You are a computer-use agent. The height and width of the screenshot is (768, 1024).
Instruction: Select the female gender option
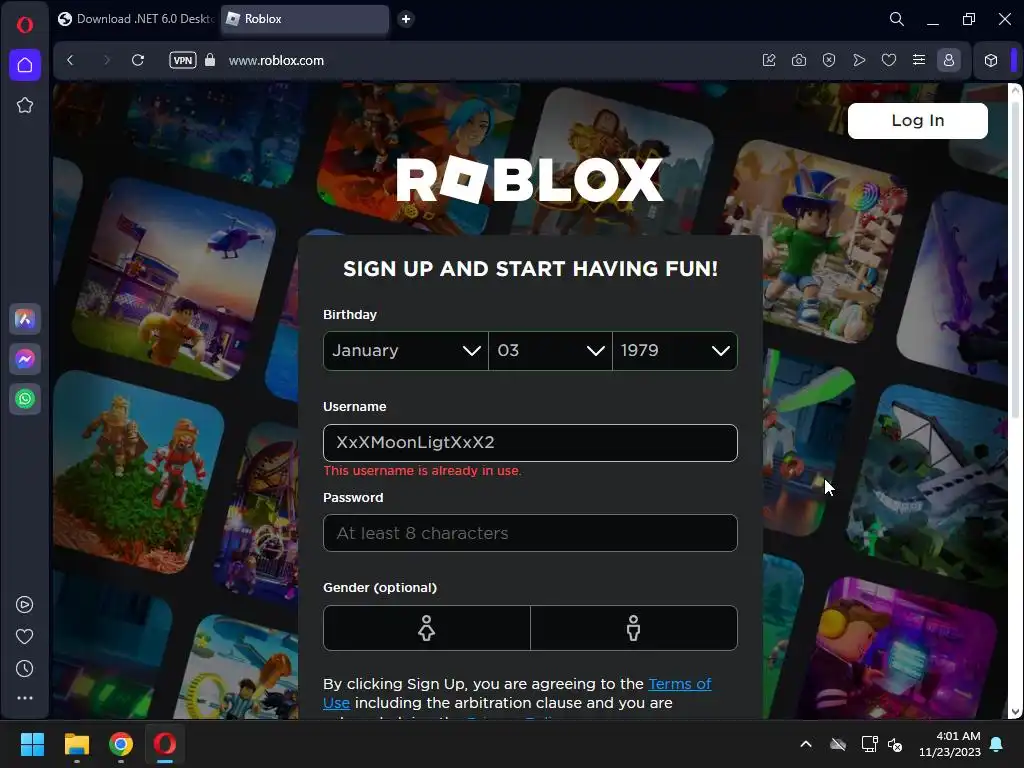pyautogui.click(x=426, y=628)
